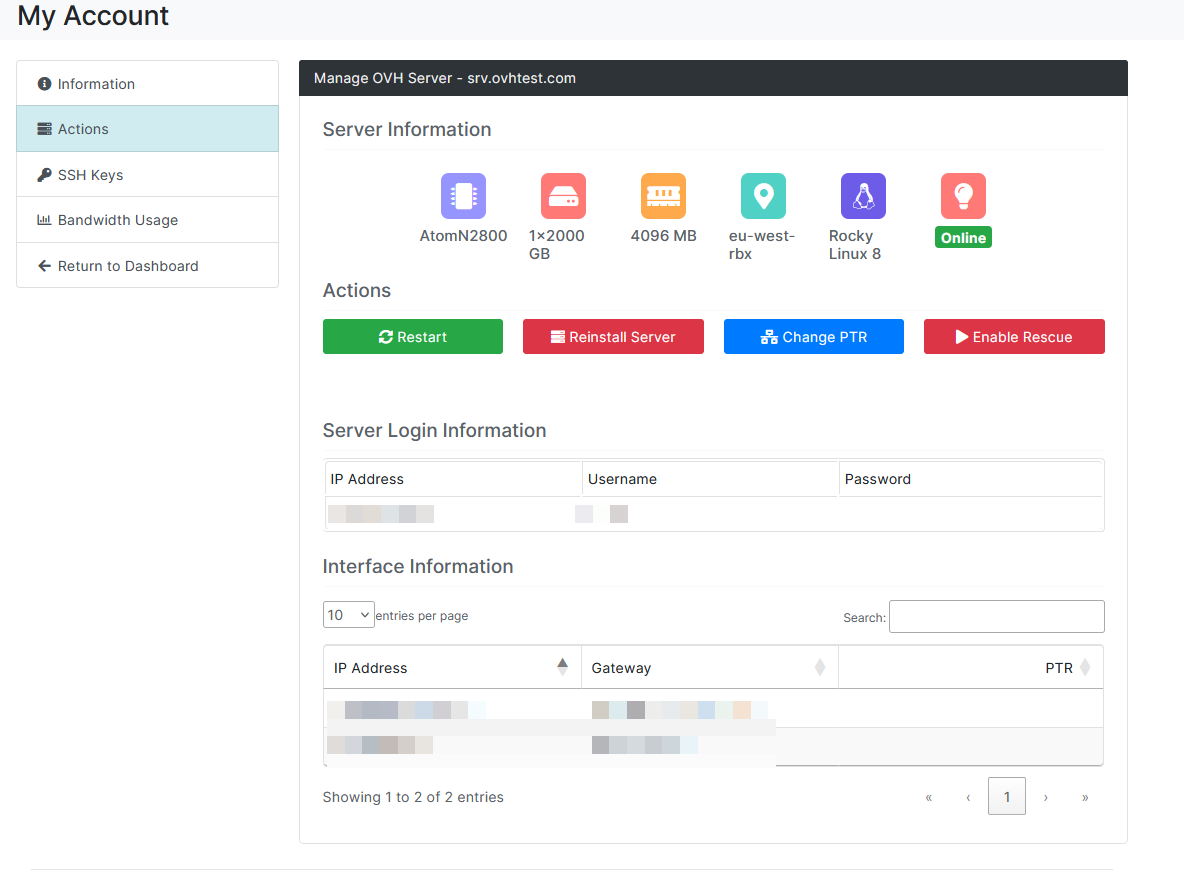Click the Rocky Linux 8 penguin icon

tap(863, 196)
